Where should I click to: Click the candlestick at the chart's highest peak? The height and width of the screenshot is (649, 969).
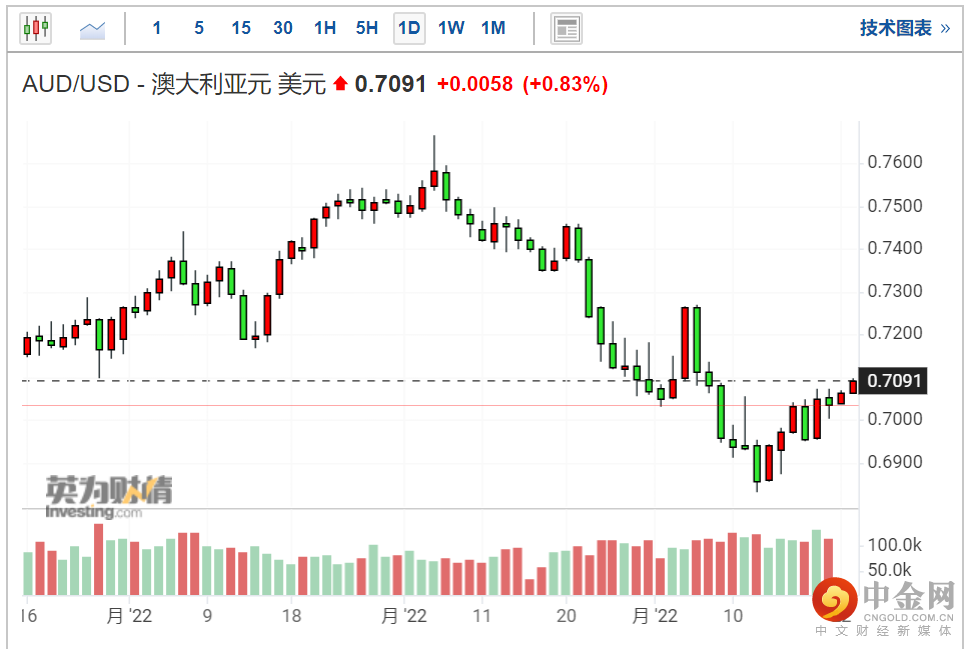[434, 177]
